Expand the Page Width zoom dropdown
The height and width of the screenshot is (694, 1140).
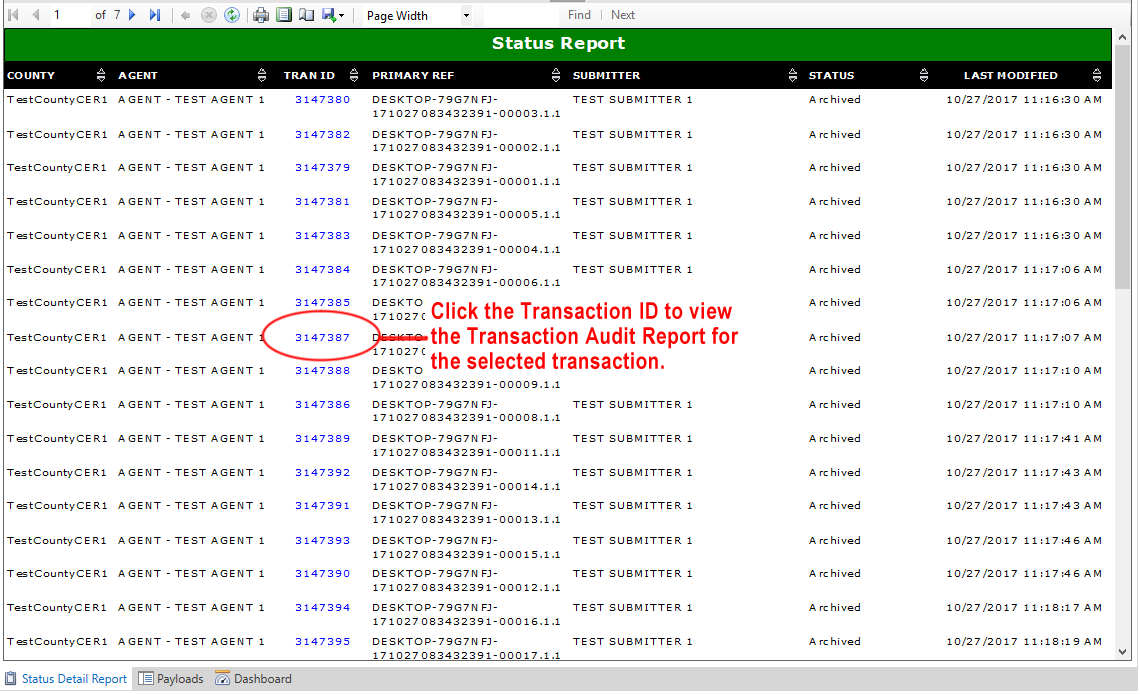[466, 16]
